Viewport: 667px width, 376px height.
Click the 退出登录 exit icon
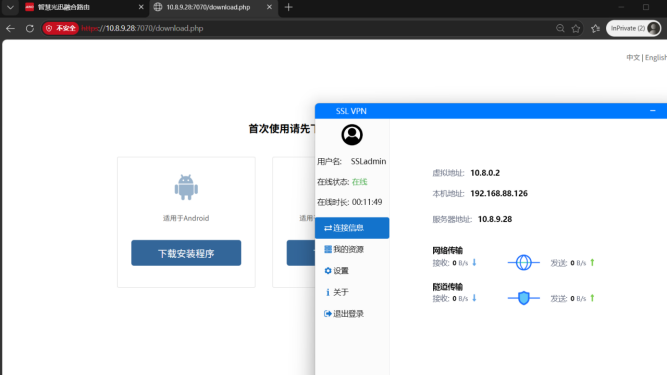coord(328,314)
